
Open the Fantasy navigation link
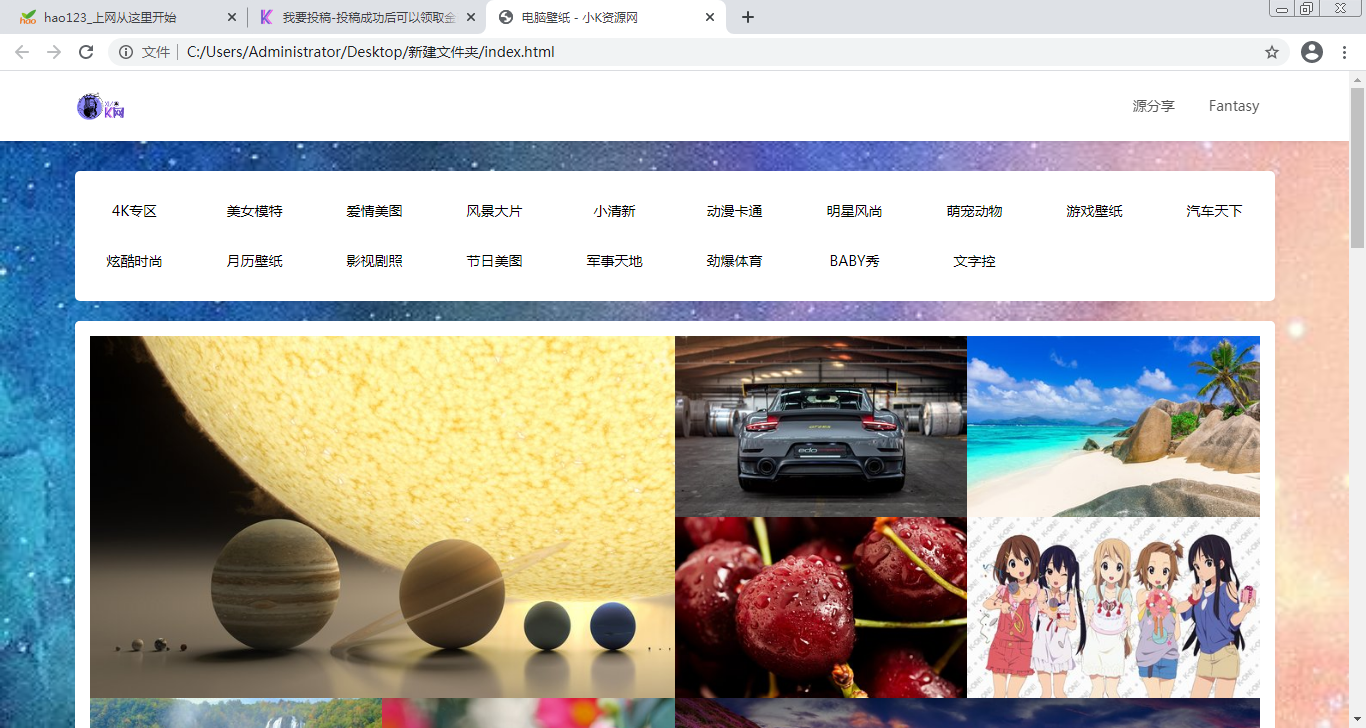[1233, 106]
